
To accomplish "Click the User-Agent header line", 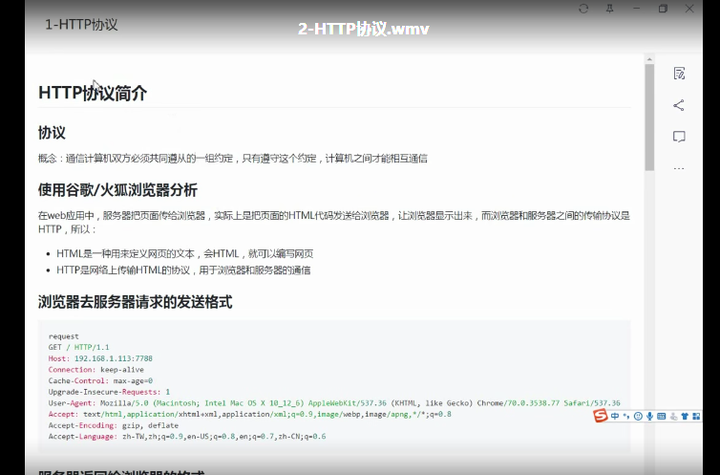I will point(334,403).
